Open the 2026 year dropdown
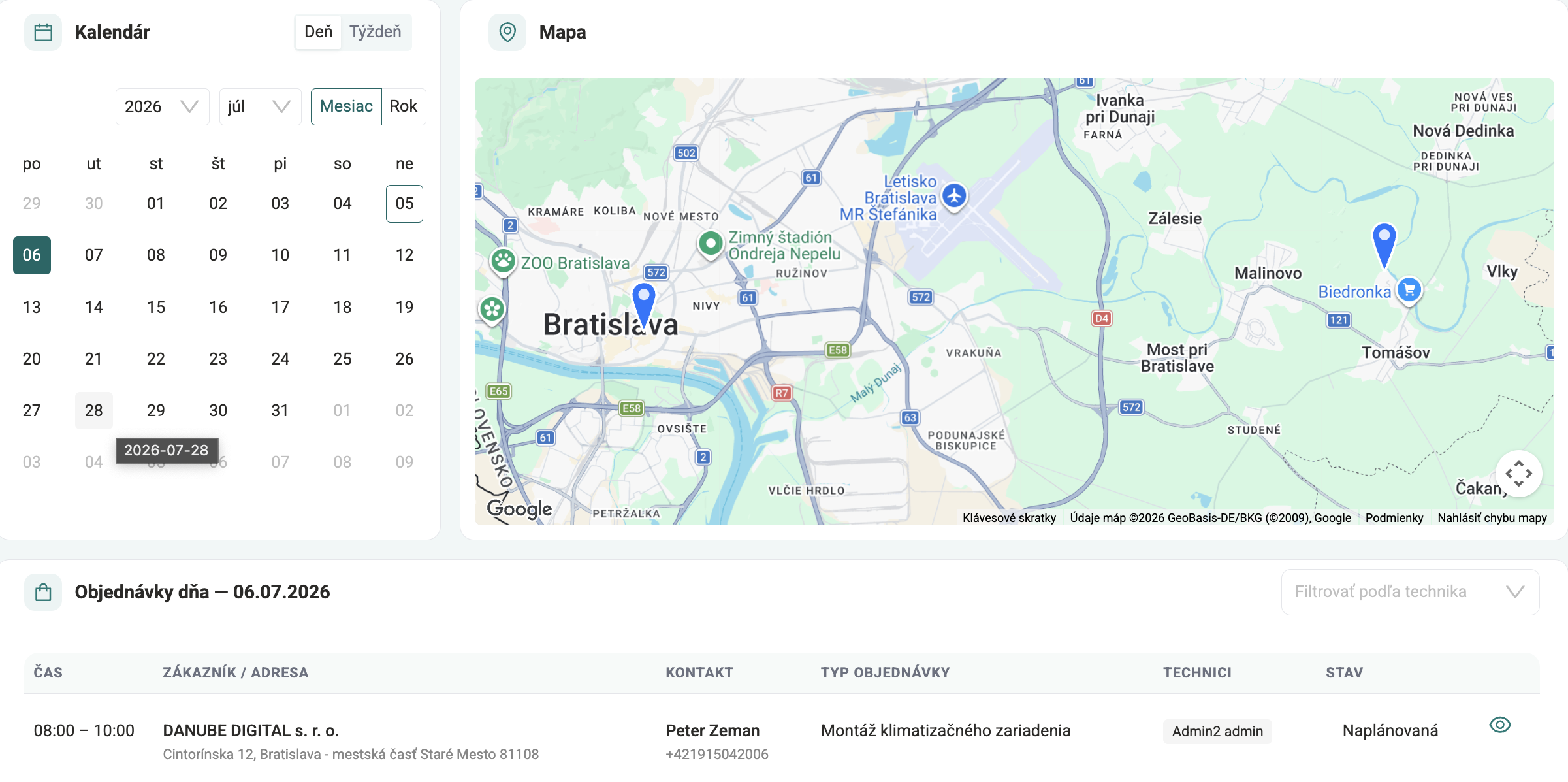Image resolution: width=1568 pixels, height=782 pixels. pyautogui.click(x=162, y=106)
